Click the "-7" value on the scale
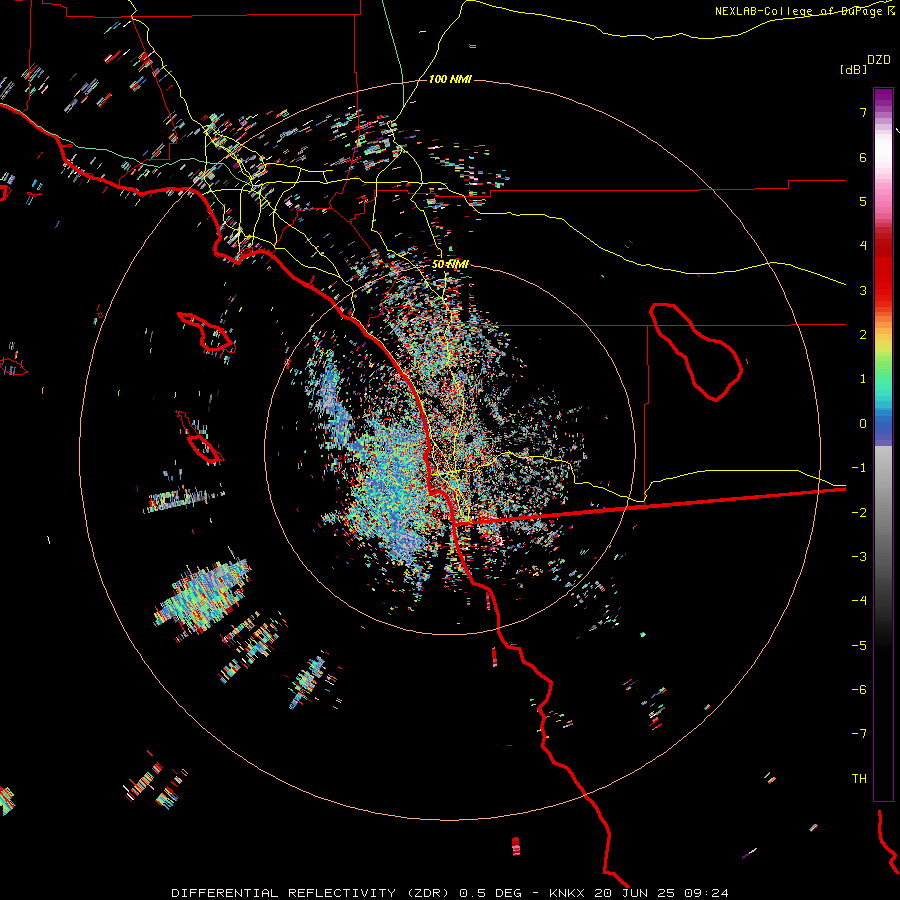The width and height of the screenshot is (900, 900). pyautogui.click(x=859, y=734)
